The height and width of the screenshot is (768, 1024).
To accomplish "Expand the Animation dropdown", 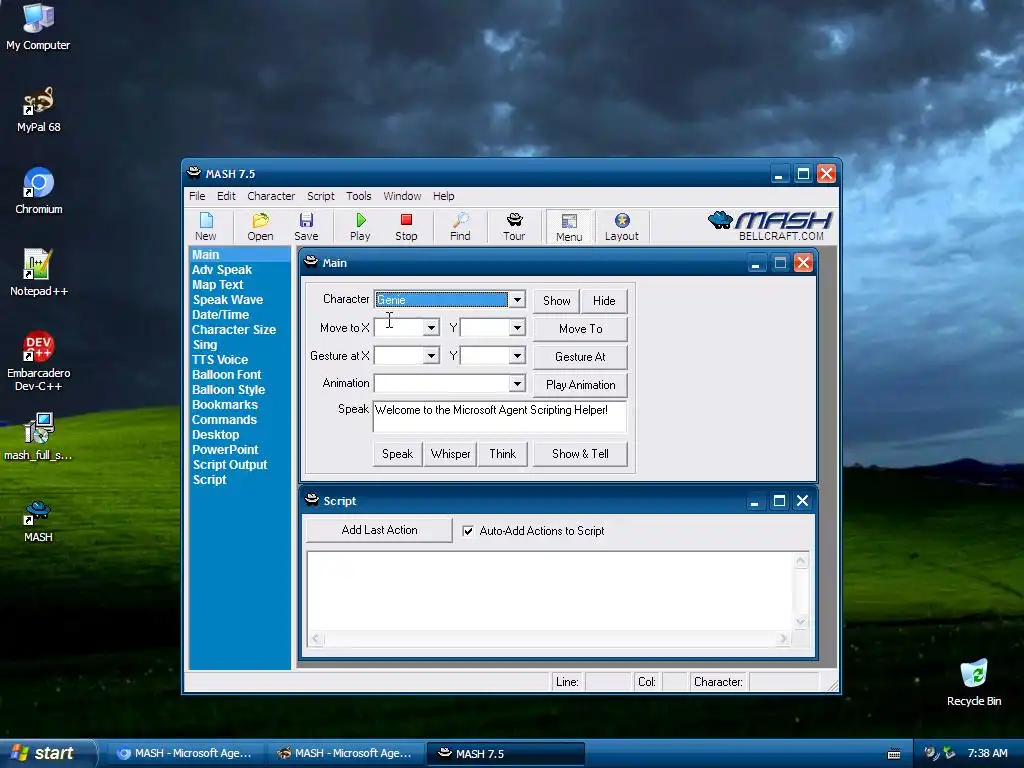I will click(x=517, y=383).
